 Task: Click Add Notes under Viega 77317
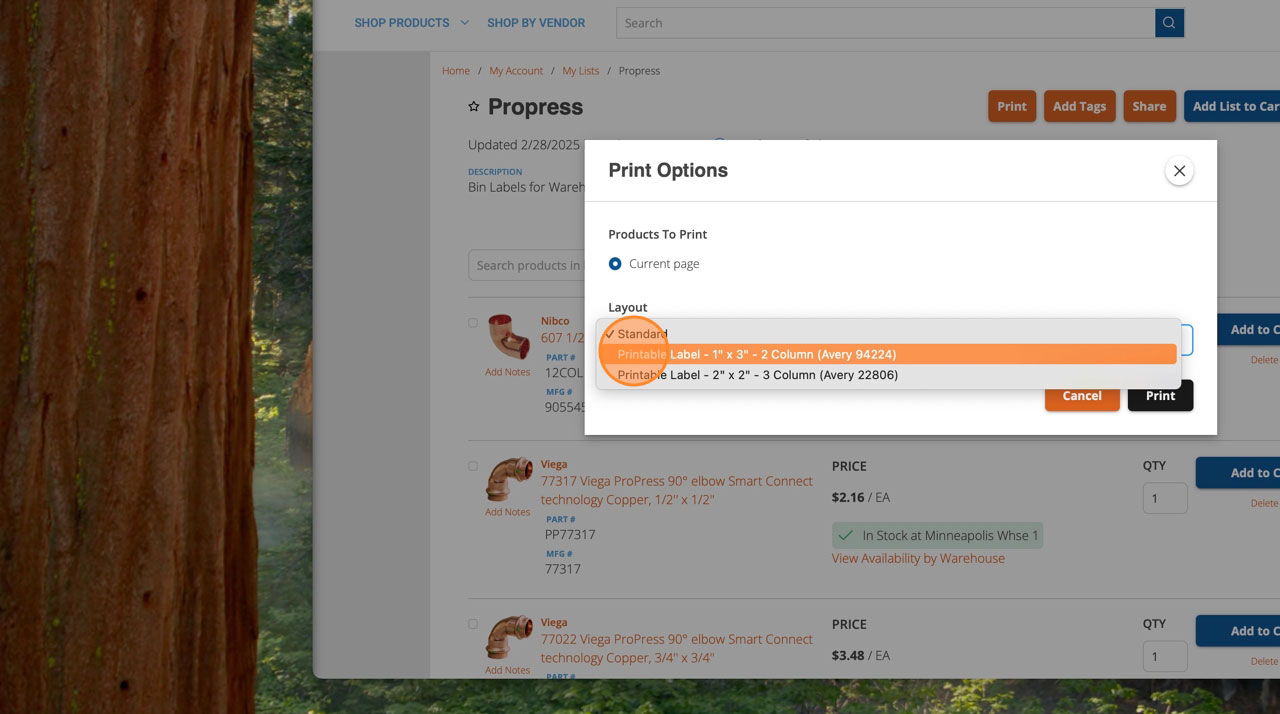(x=508, y=512)
